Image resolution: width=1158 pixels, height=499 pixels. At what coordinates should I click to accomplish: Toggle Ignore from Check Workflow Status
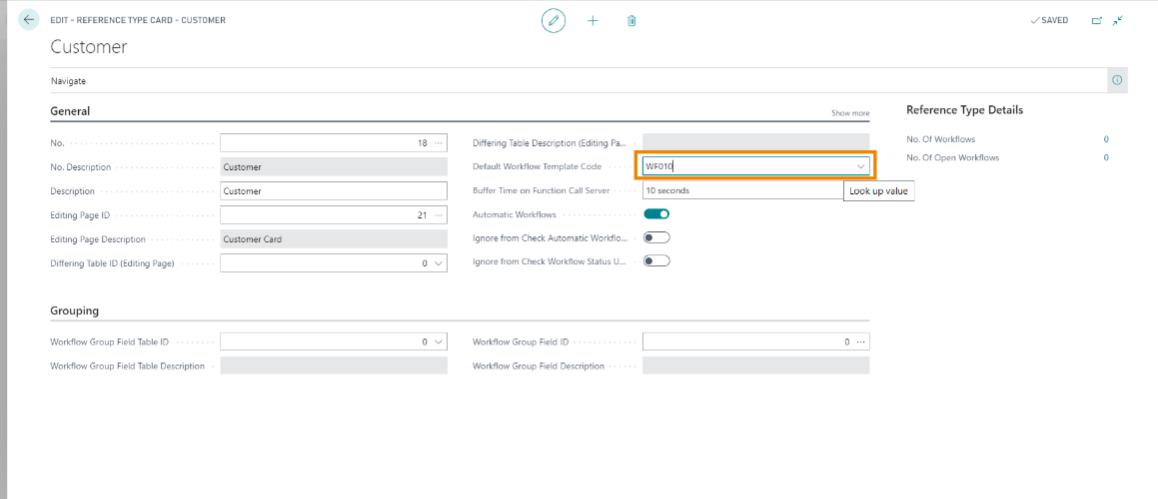pyautogui.click(x=656, y=261)
